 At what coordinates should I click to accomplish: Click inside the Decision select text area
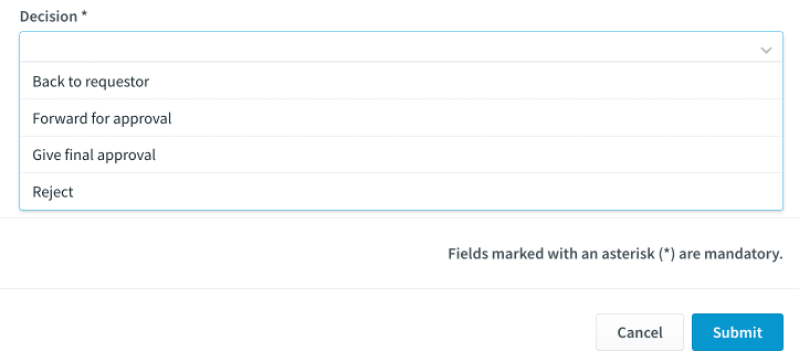[388, 47]
